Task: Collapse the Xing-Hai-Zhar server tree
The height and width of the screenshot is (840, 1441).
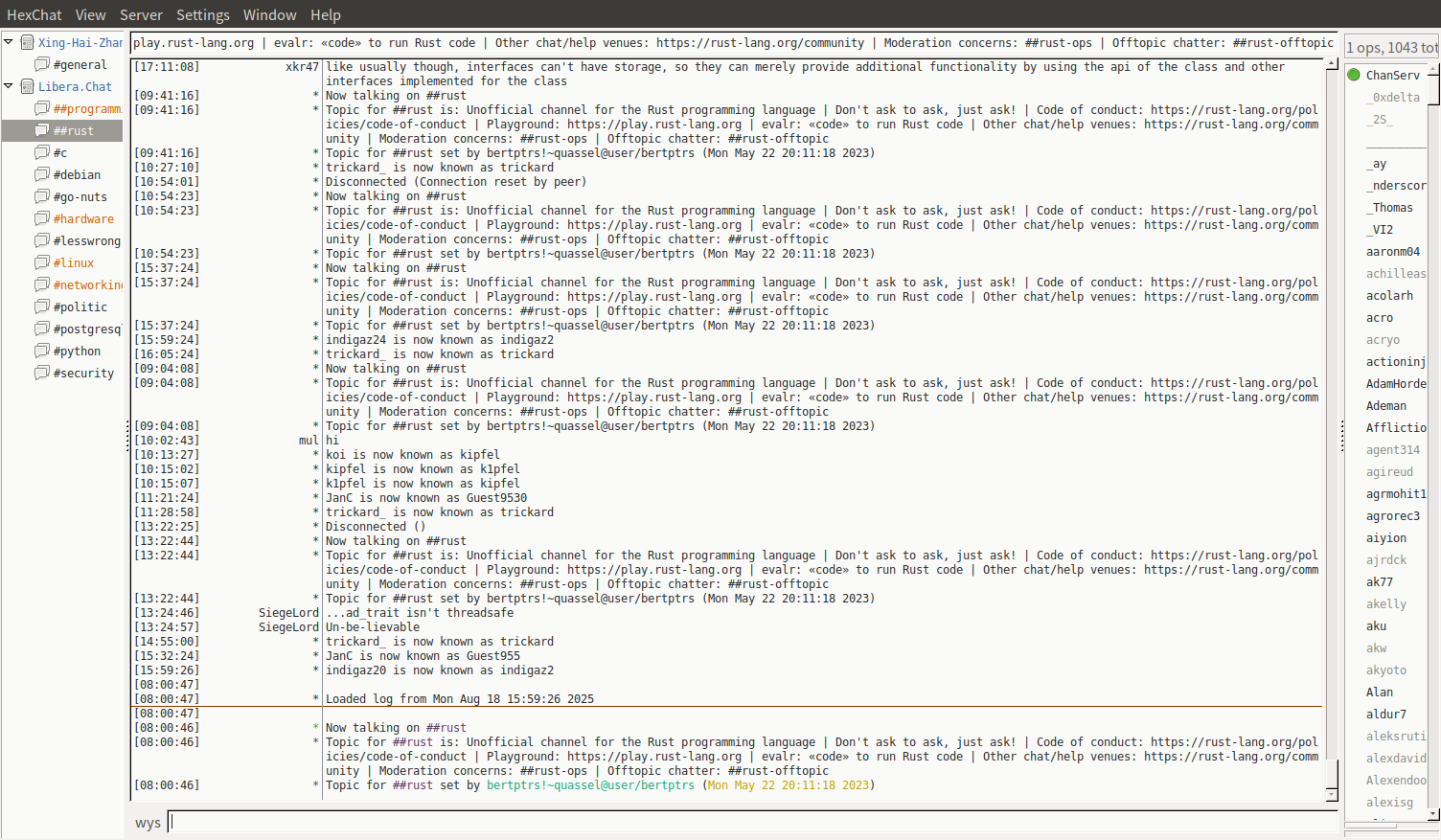Action: 9,42
